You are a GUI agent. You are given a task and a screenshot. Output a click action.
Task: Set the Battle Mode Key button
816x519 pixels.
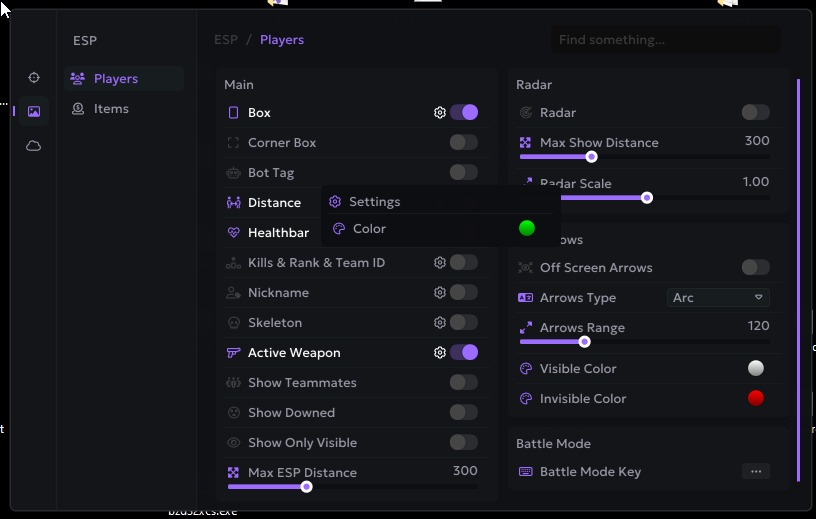[756, 472]
